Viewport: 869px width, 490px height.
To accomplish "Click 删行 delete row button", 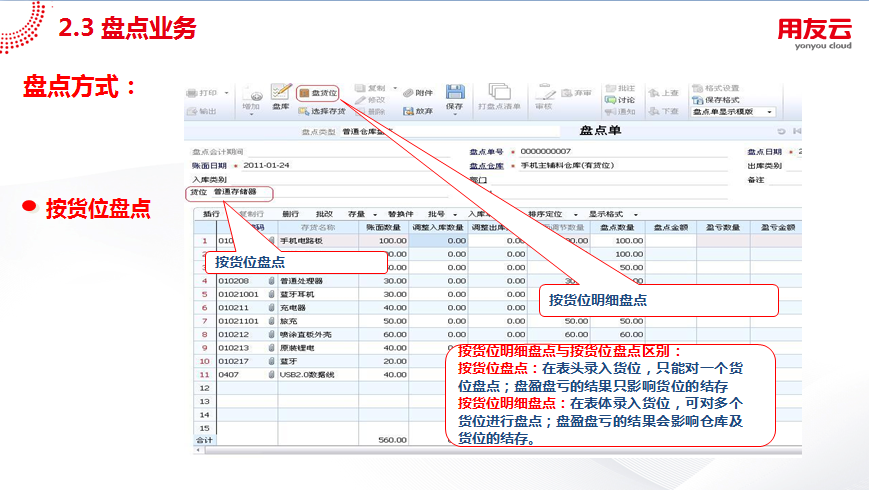I will 290,214.
